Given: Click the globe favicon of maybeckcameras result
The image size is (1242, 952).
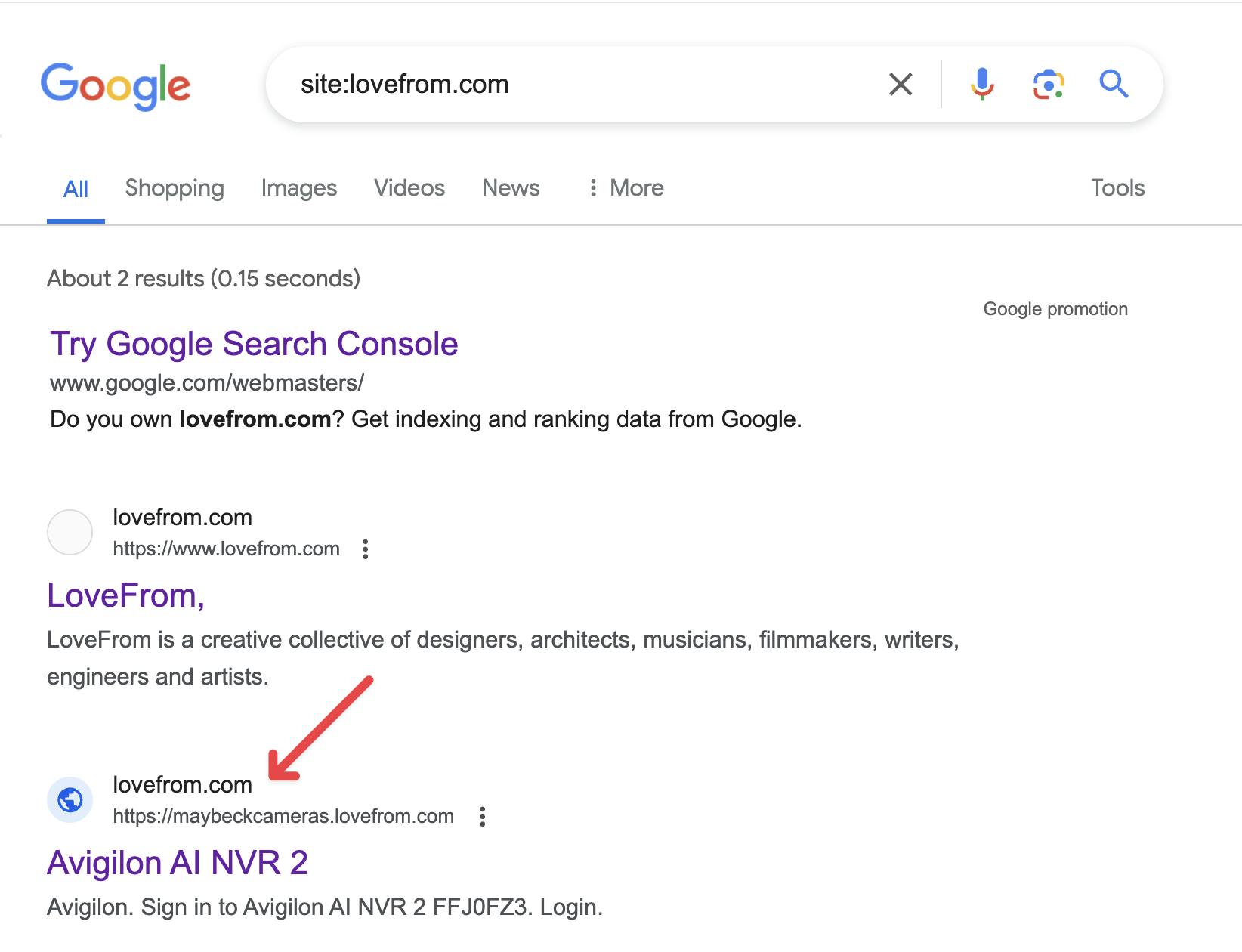Looking at the screenshot, I should coord(70,799).
